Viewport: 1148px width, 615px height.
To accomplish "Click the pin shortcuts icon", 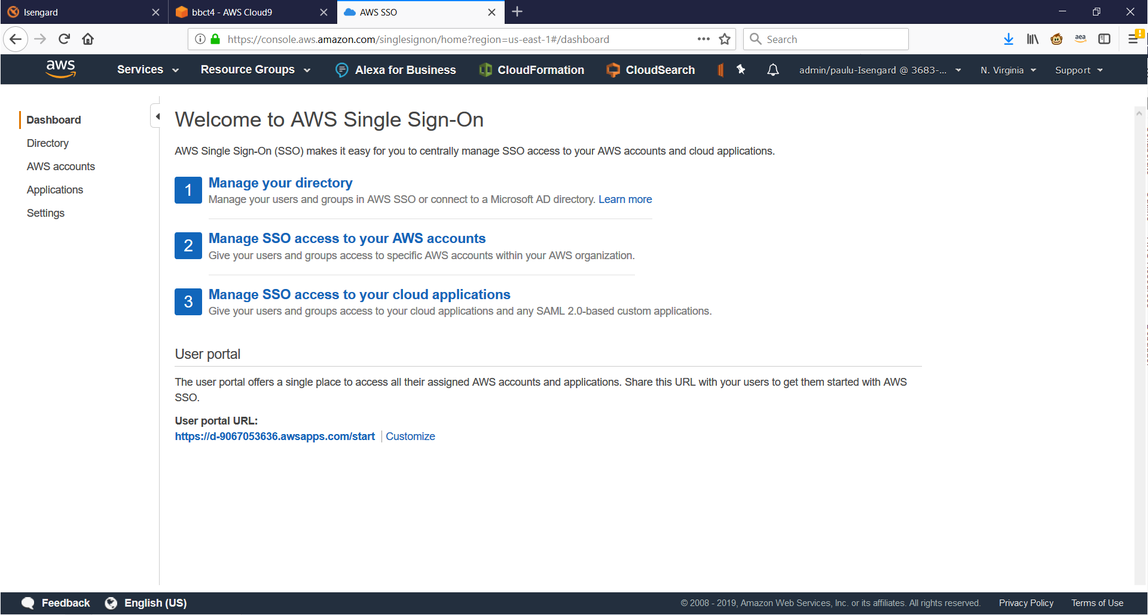I will [741, 70].
